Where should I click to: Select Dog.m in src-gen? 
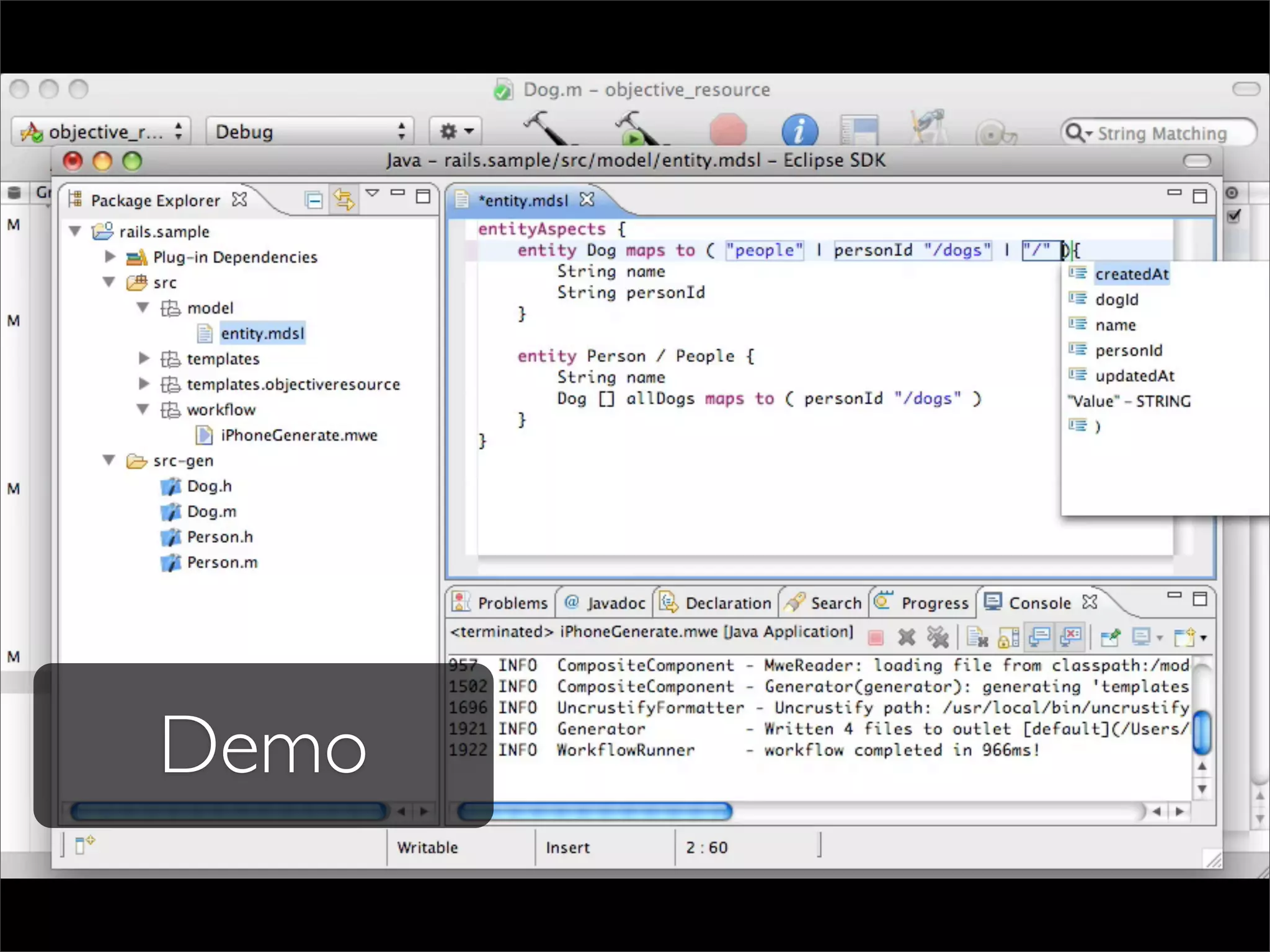click(211, 511)
